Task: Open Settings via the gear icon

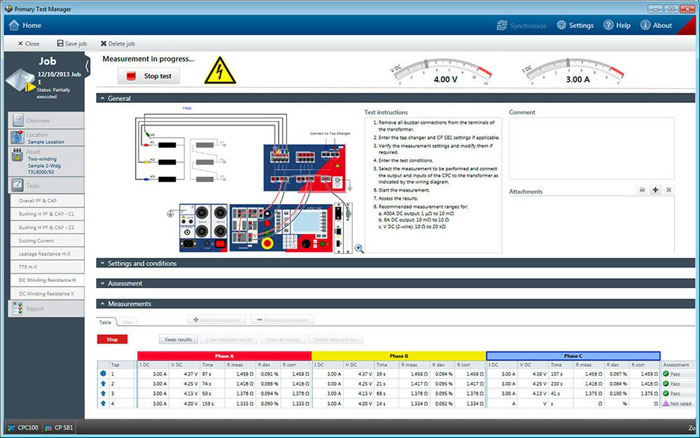Action: (x=562, y=25)
